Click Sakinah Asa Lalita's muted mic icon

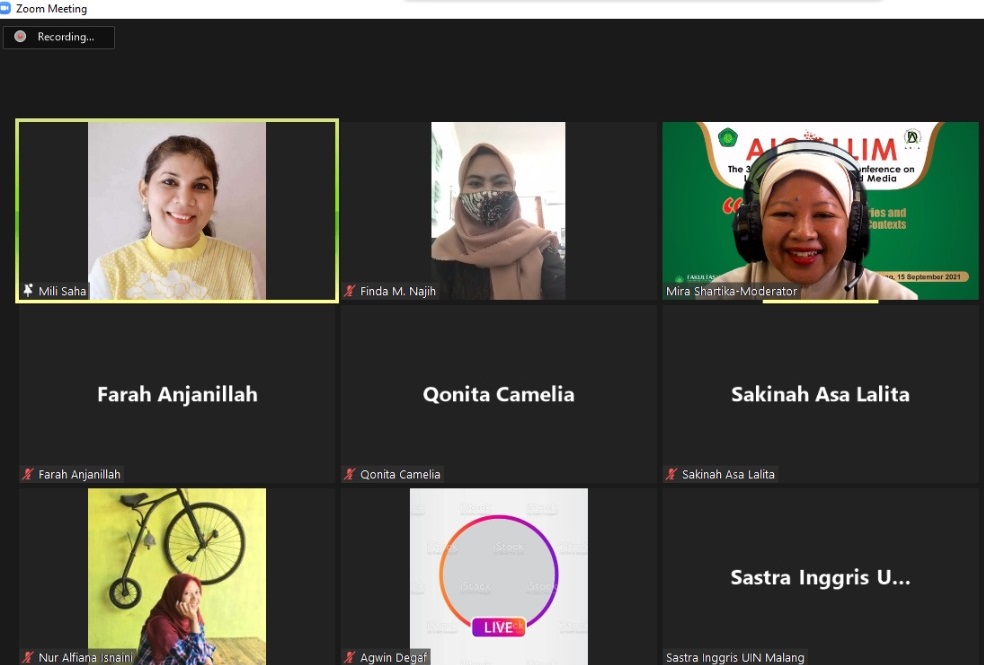tap(672, 474)
